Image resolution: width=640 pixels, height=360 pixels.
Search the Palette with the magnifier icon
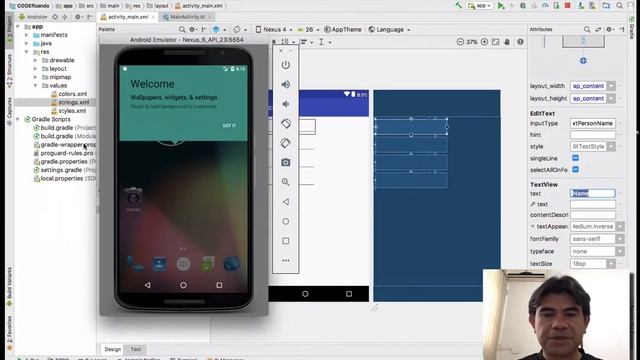pos(182,29)
